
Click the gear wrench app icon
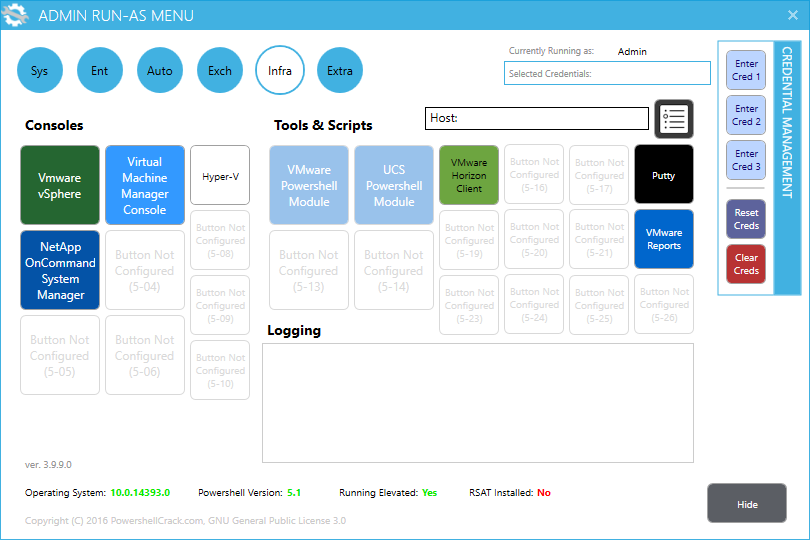[x=15, y=15]
